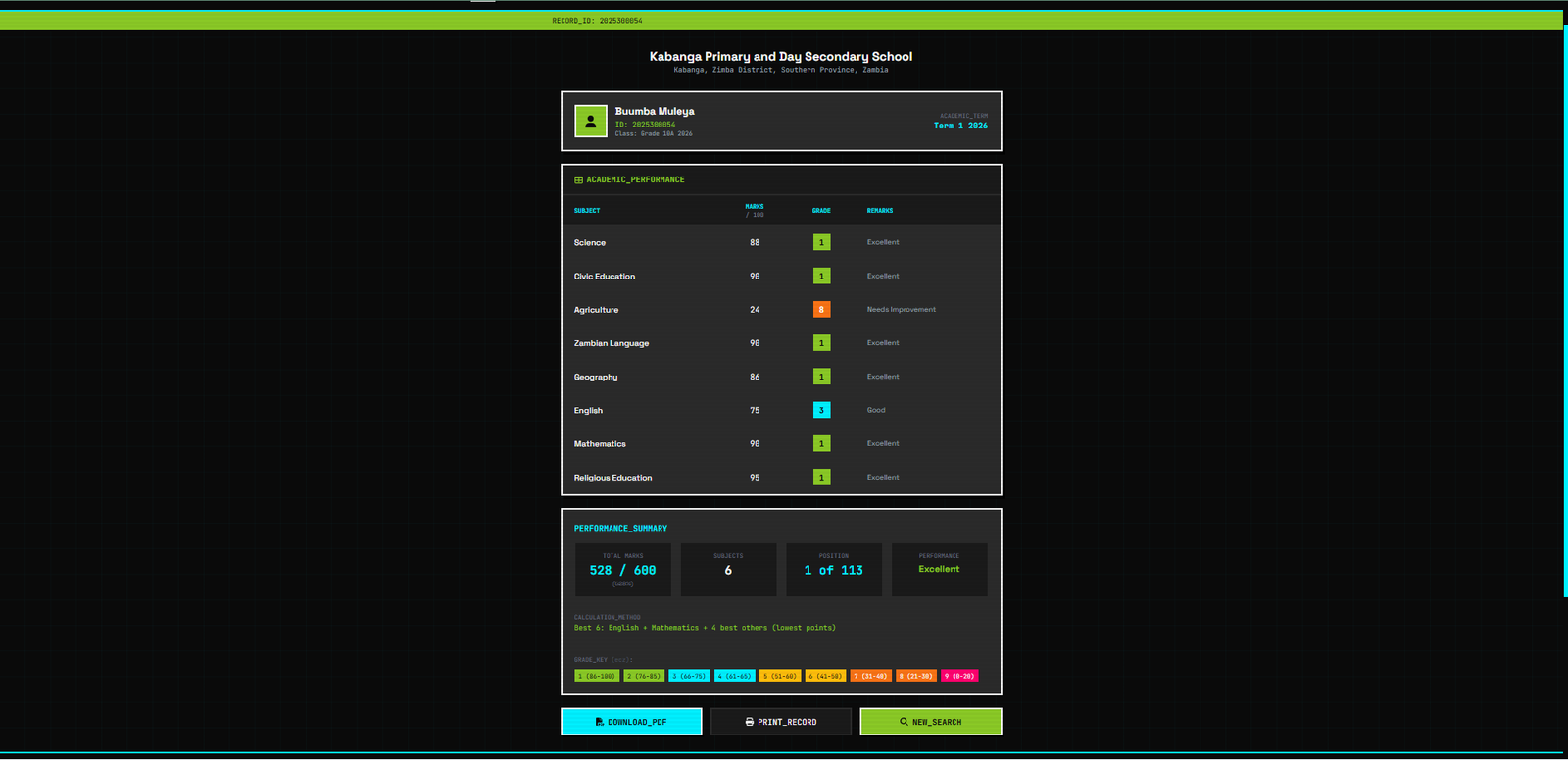
Task: Click grade key swatch 8 (21-30)
Action: [916, 676]
